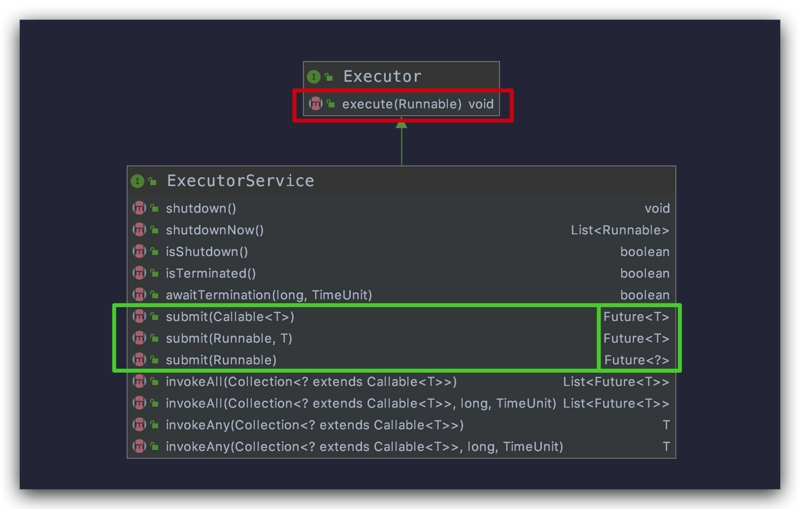Select invokeAll(Collection<? extends Callable<T>>) without timeout

tap(311, 382)
